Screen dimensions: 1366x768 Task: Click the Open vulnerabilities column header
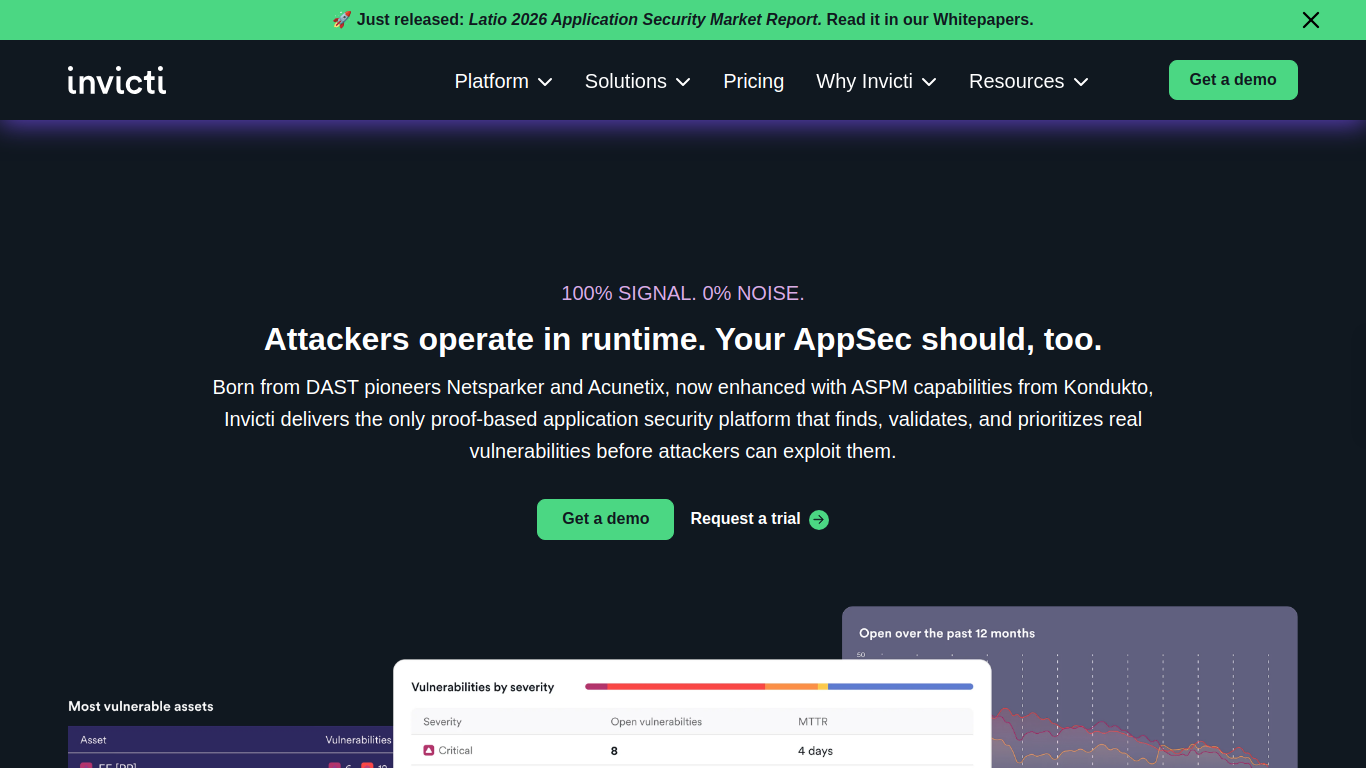point(656,721)
